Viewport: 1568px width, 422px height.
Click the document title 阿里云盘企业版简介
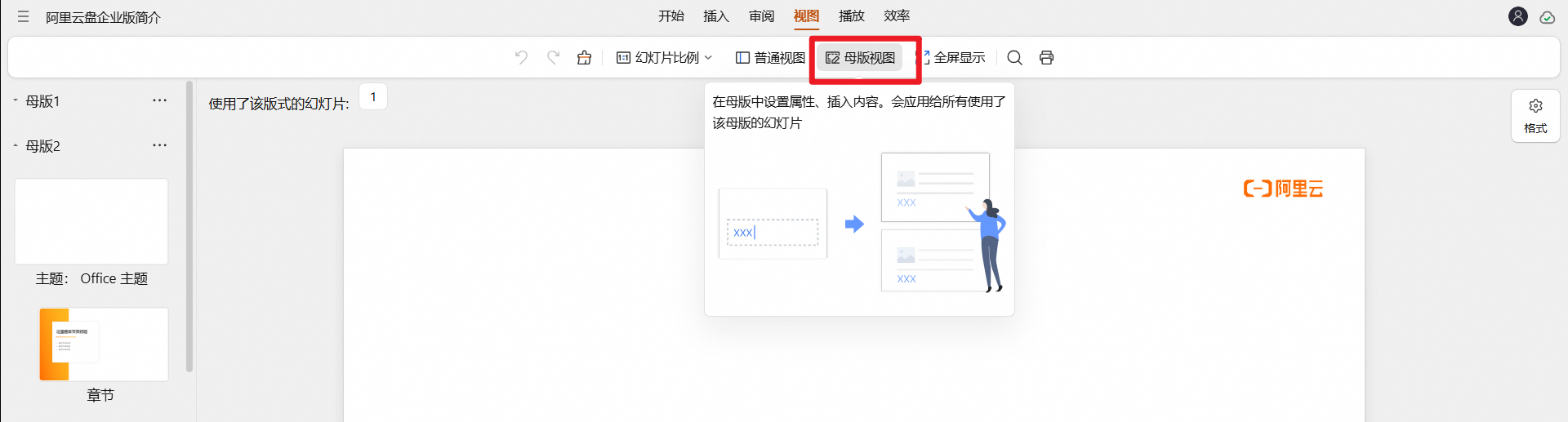tap(103, 17)
